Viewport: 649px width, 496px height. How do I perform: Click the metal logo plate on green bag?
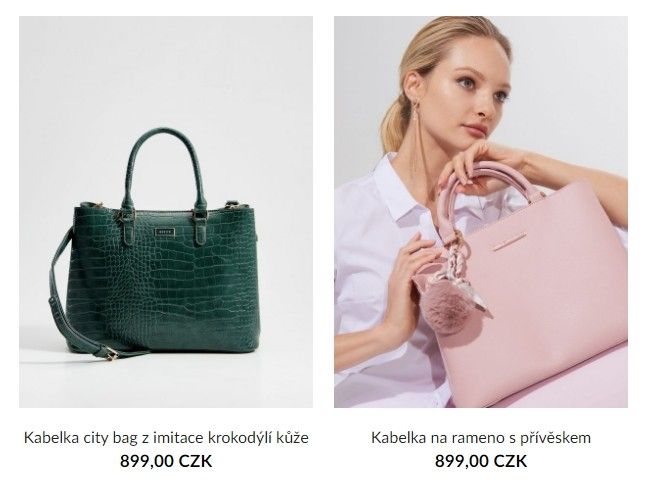165,232
